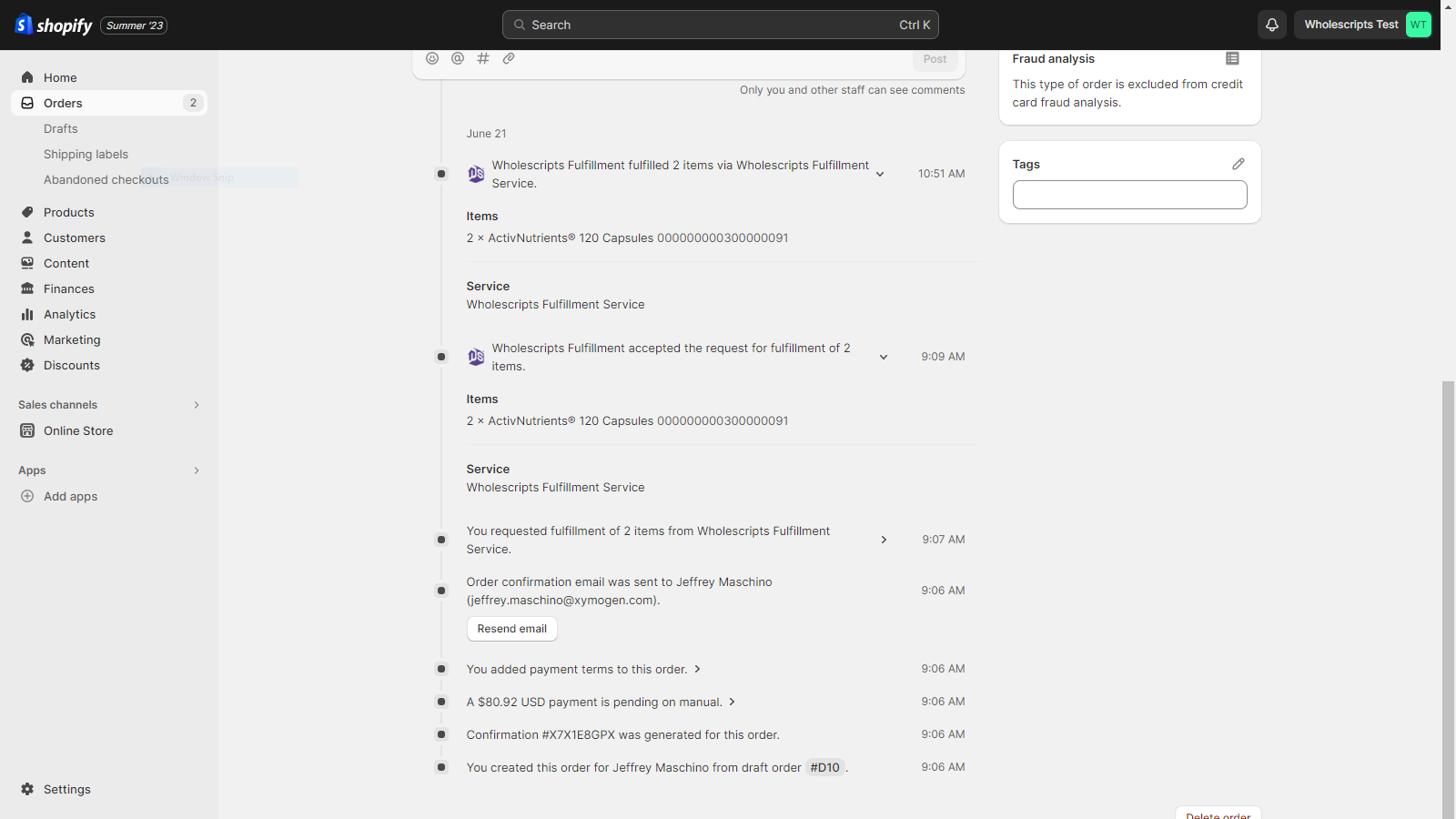1456x819 pixels.
Task: Click the mention (@) icon
Action: click(458, 58)
